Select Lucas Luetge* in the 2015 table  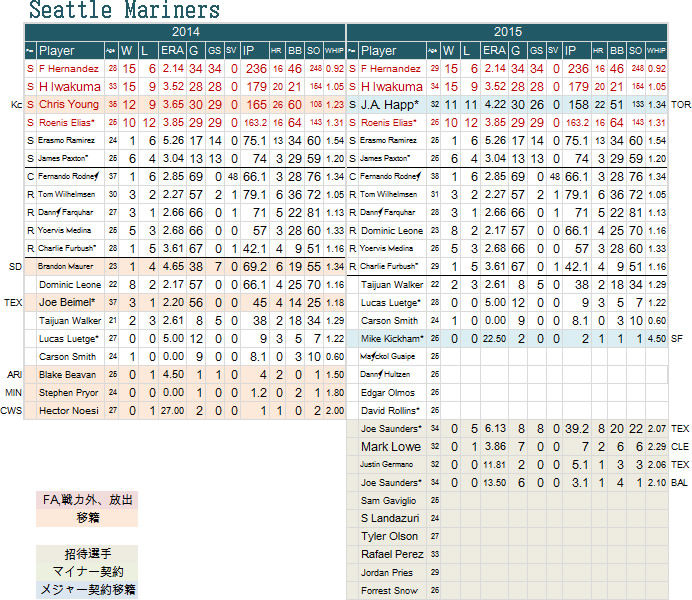tap(391, 303)
